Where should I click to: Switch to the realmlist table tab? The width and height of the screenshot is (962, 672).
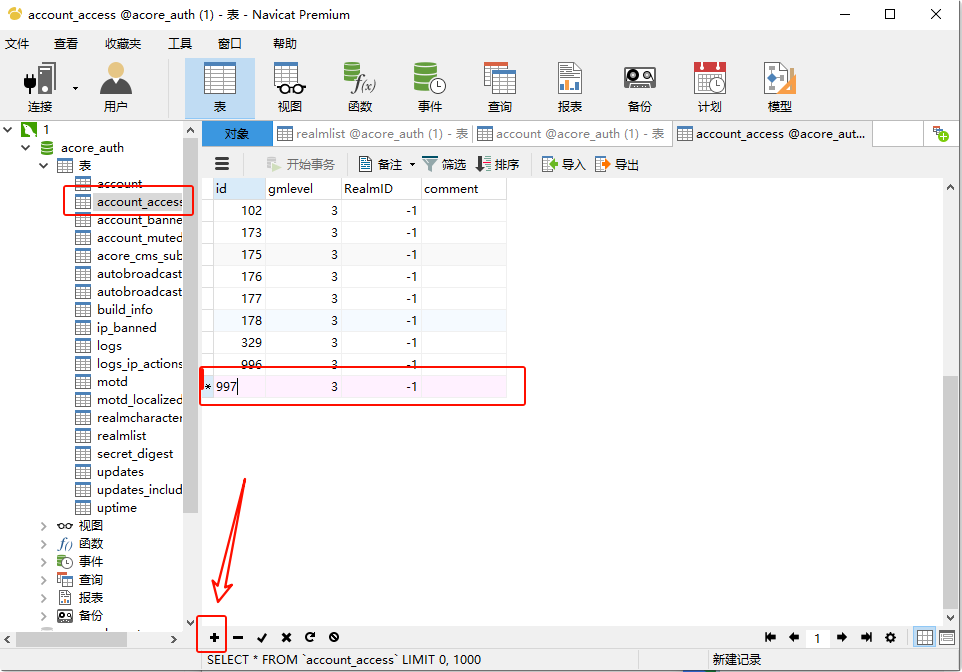coord(372,134)
